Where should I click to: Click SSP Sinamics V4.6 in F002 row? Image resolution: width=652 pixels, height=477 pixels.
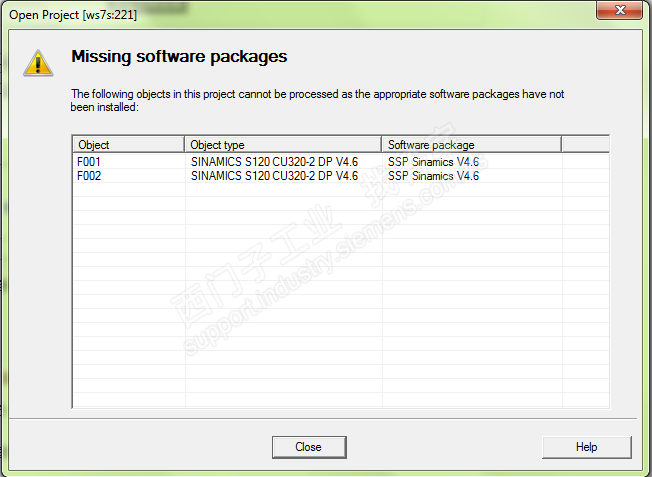(433, 176)
